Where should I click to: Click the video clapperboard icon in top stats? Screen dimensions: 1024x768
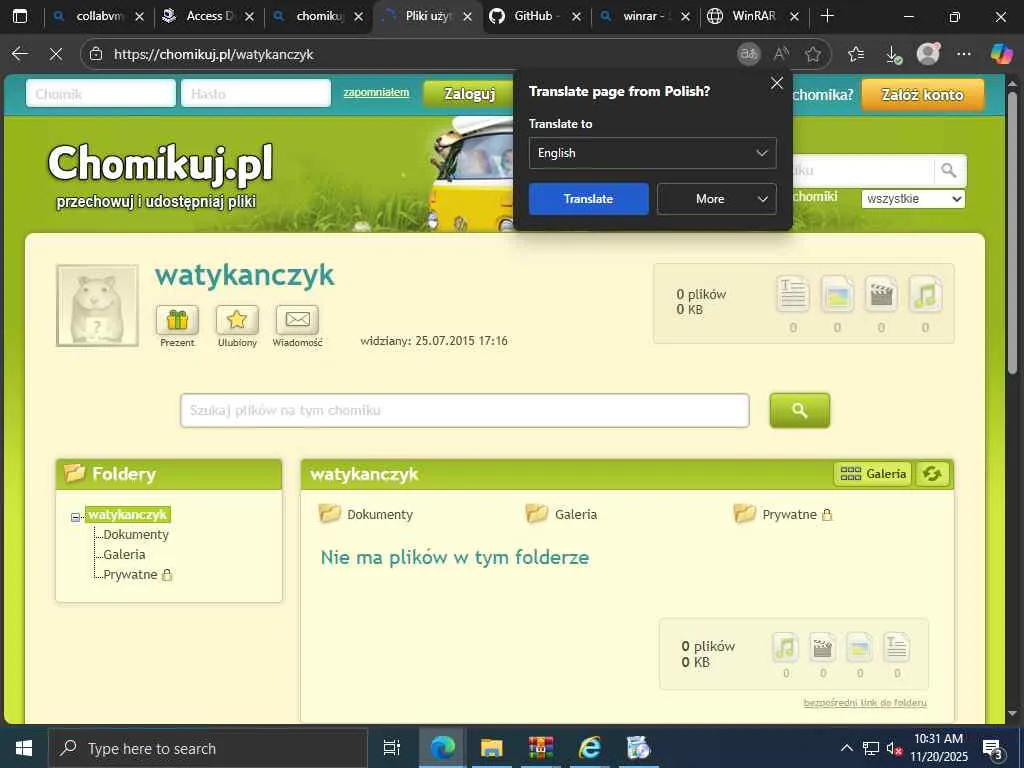pos(881,294)
